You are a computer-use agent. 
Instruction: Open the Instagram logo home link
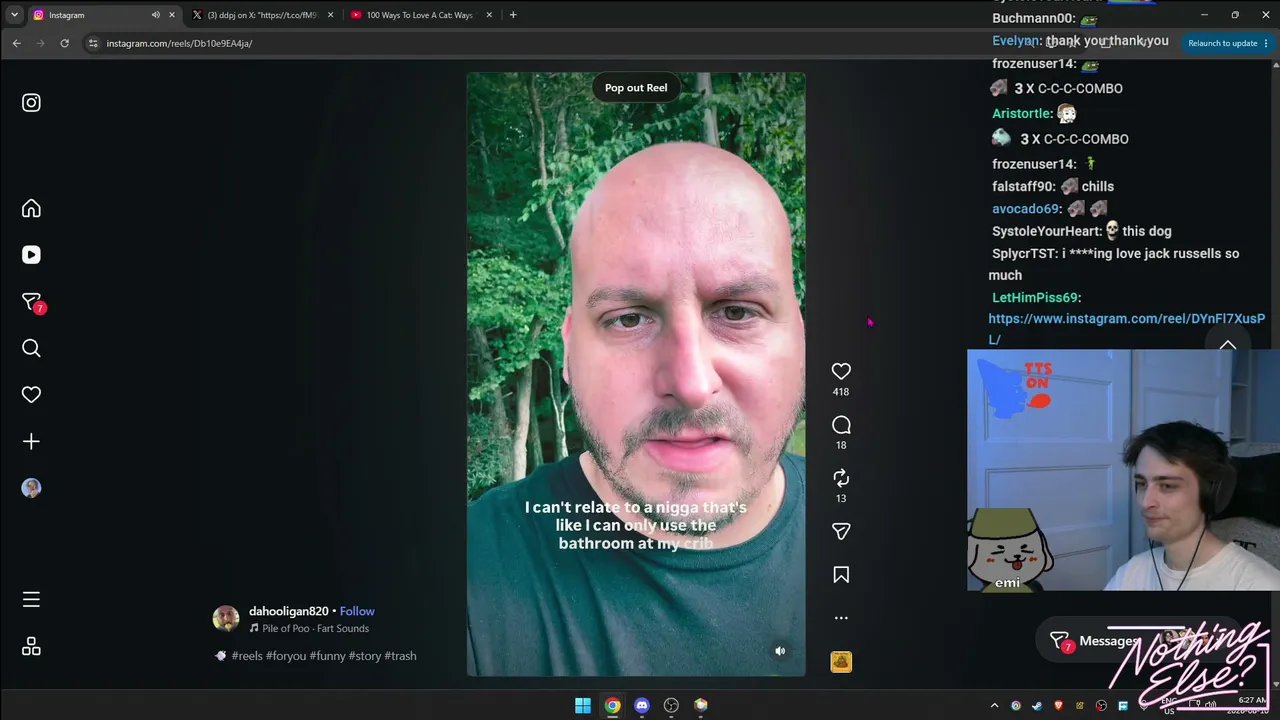[31, 103]
